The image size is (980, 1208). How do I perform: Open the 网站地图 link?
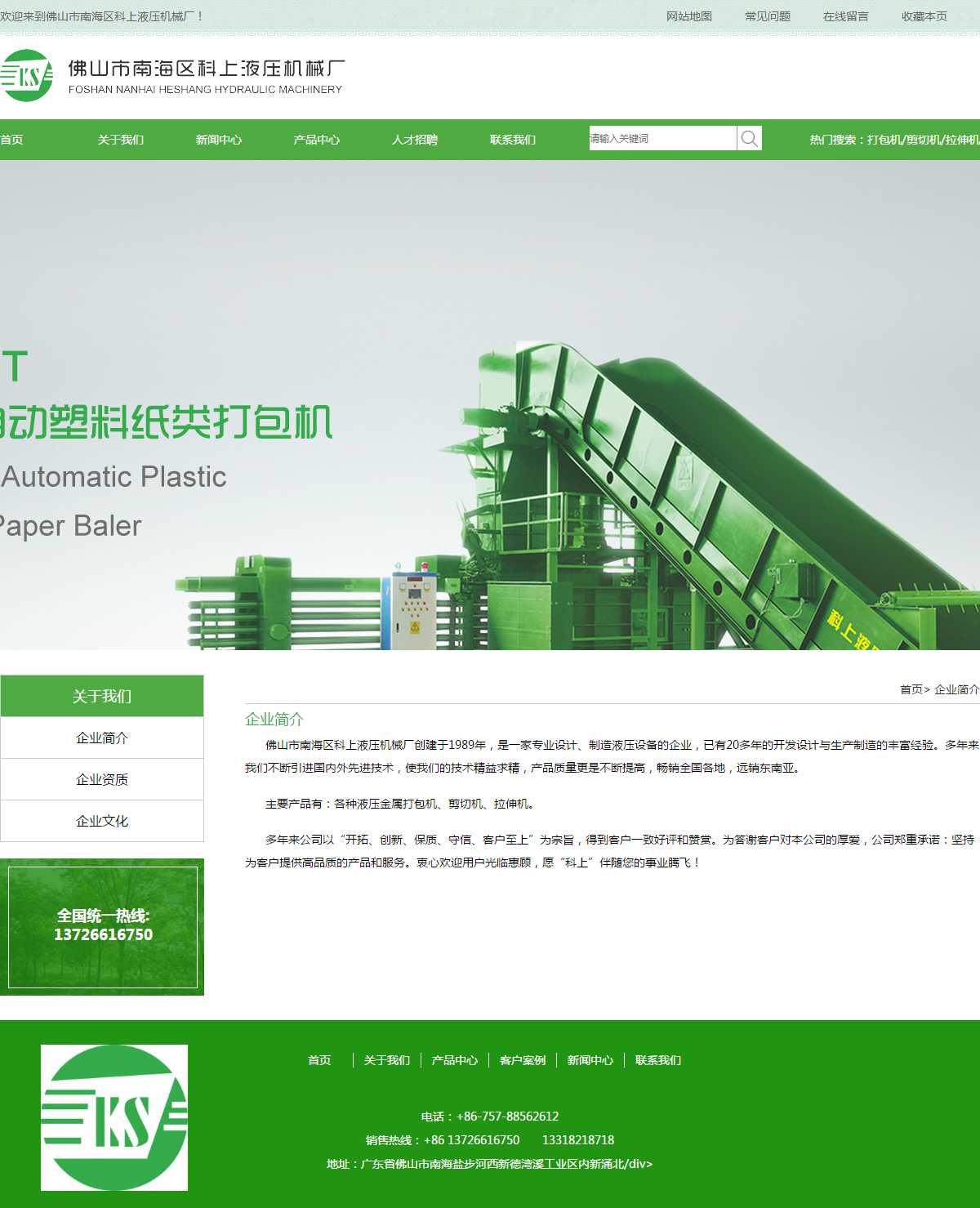[689, 16]
